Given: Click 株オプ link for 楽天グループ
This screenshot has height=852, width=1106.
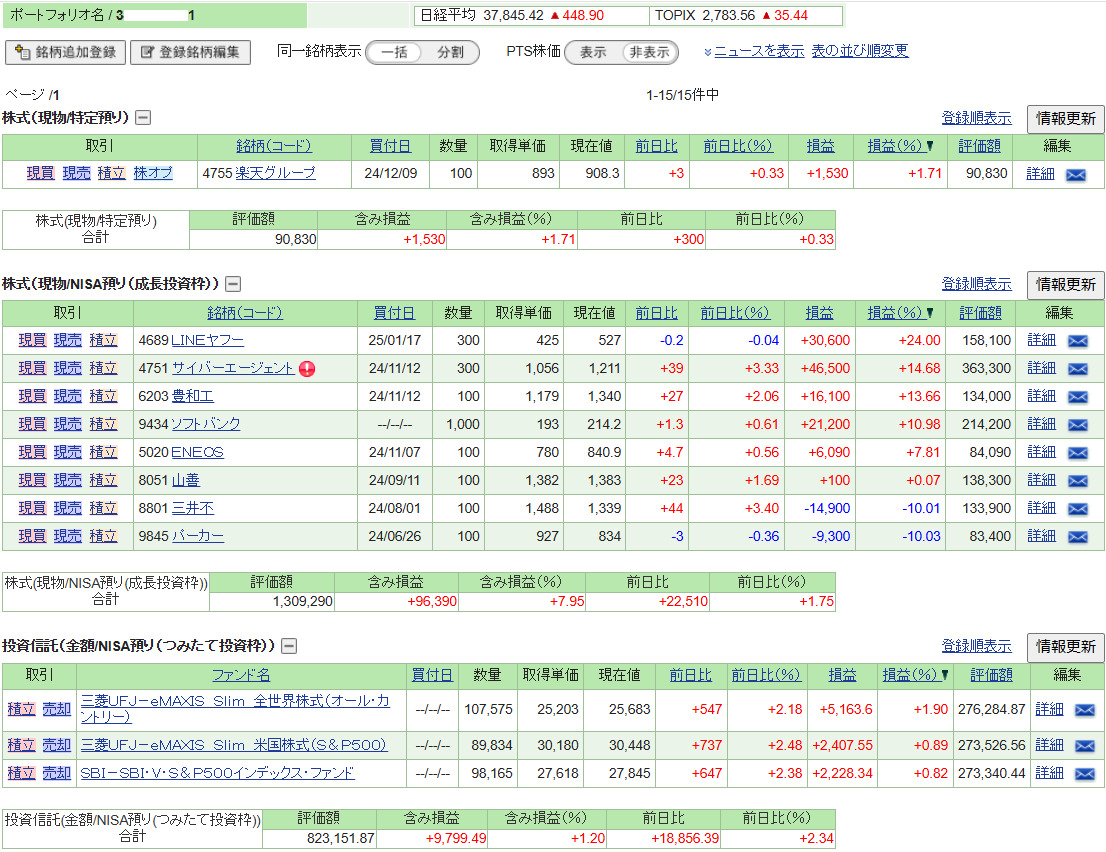Looking at the screenshot, I should pyautogui.click(x=153, y=173).
